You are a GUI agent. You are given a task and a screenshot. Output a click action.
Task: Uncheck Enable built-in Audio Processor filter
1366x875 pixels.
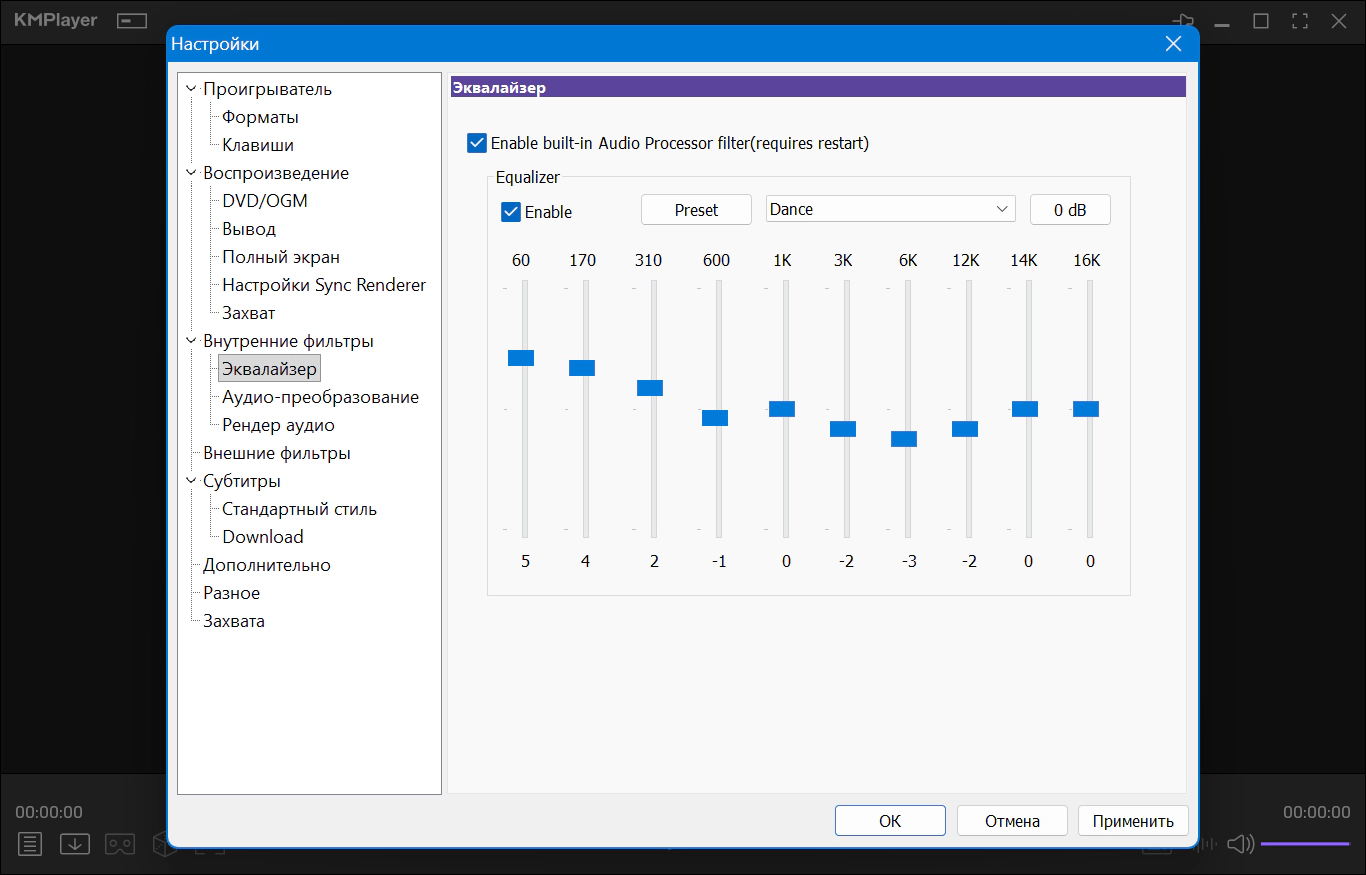[477, 143]
